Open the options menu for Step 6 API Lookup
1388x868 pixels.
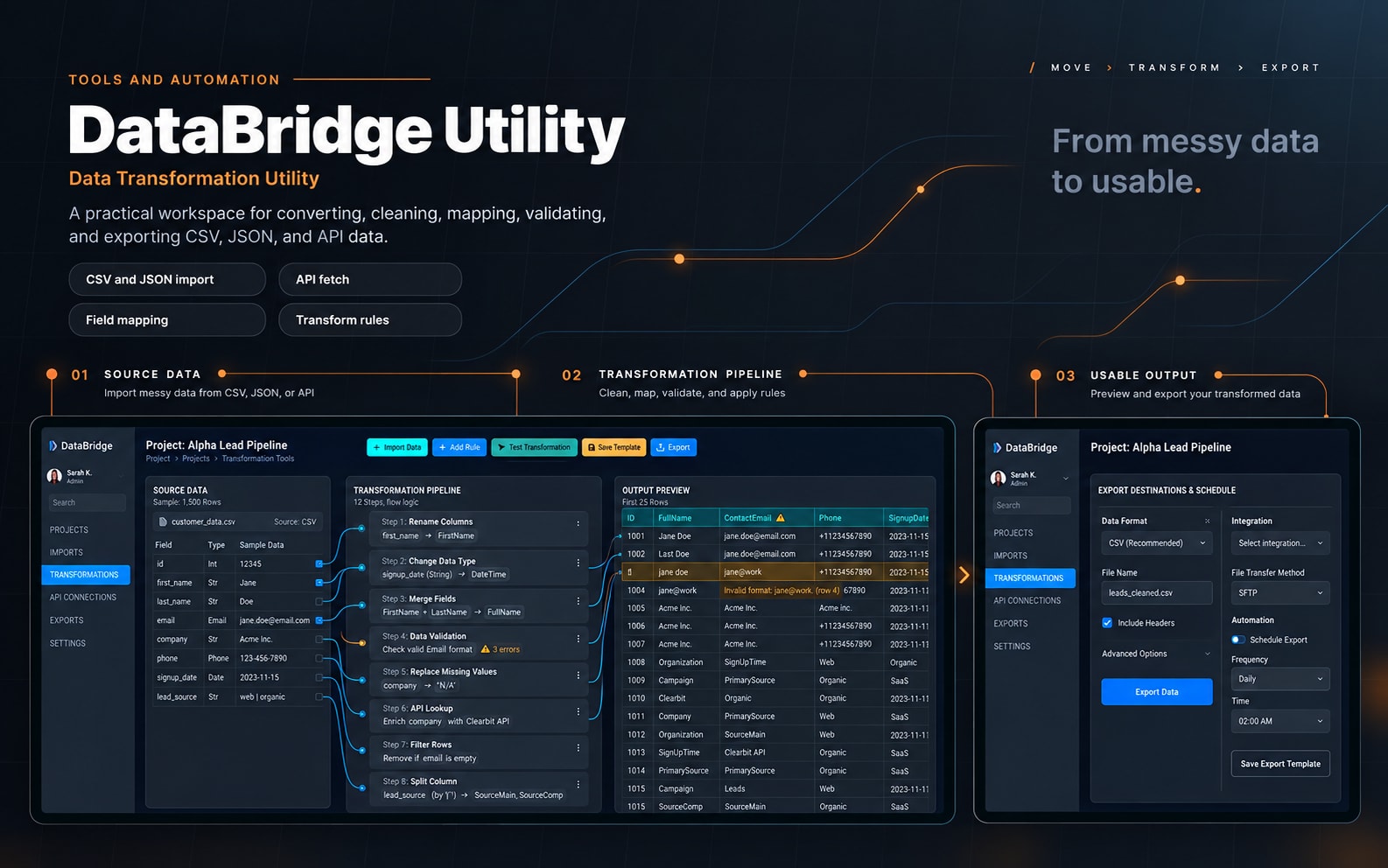(x=578, y=711)
